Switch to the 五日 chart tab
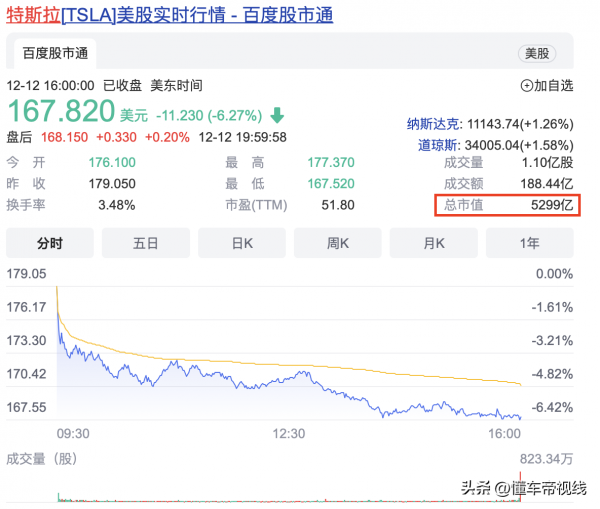The height and width of the screenshot is (509, 600). (x=146, y=243)
